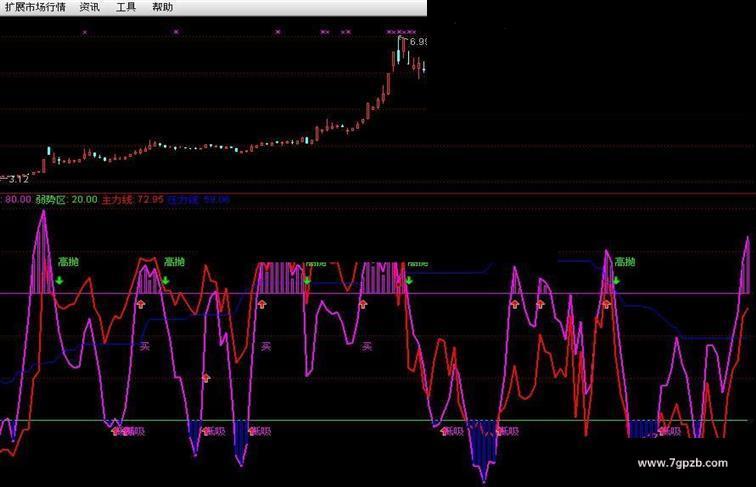Click the green down arrow below rightmost 高抛
This screenshot has height=487, width=756.
(616, 280)
